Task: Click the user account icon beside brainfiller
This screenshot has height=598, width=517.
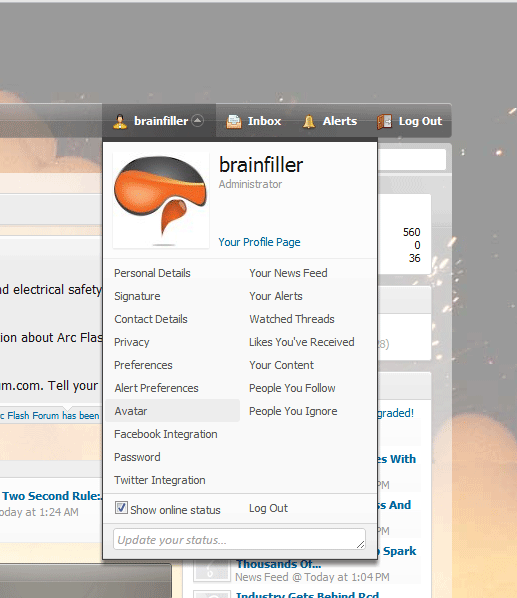Action: [x=120, y=121]
